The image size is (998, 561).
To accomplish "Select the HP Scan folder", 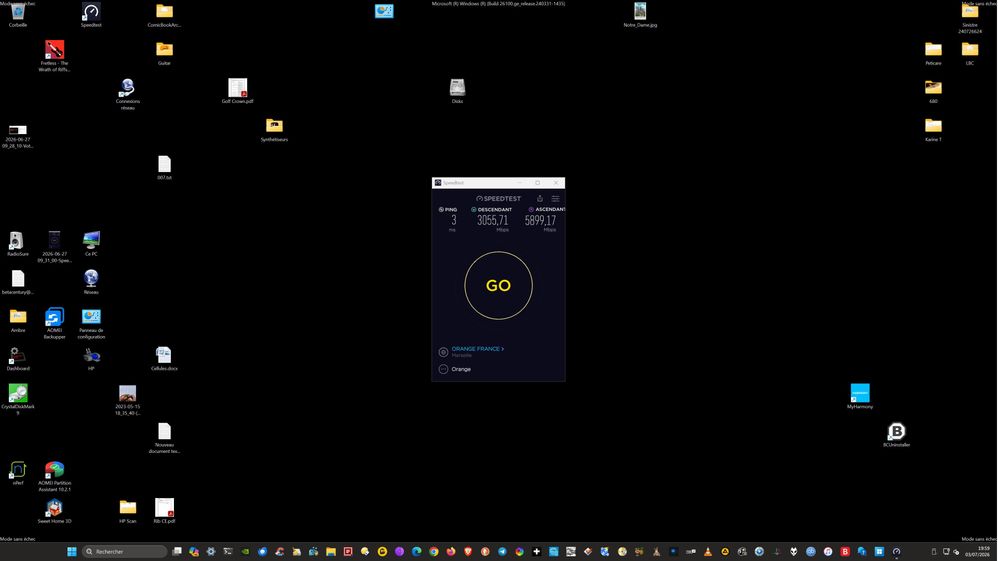I will click(x=127, y=511).
